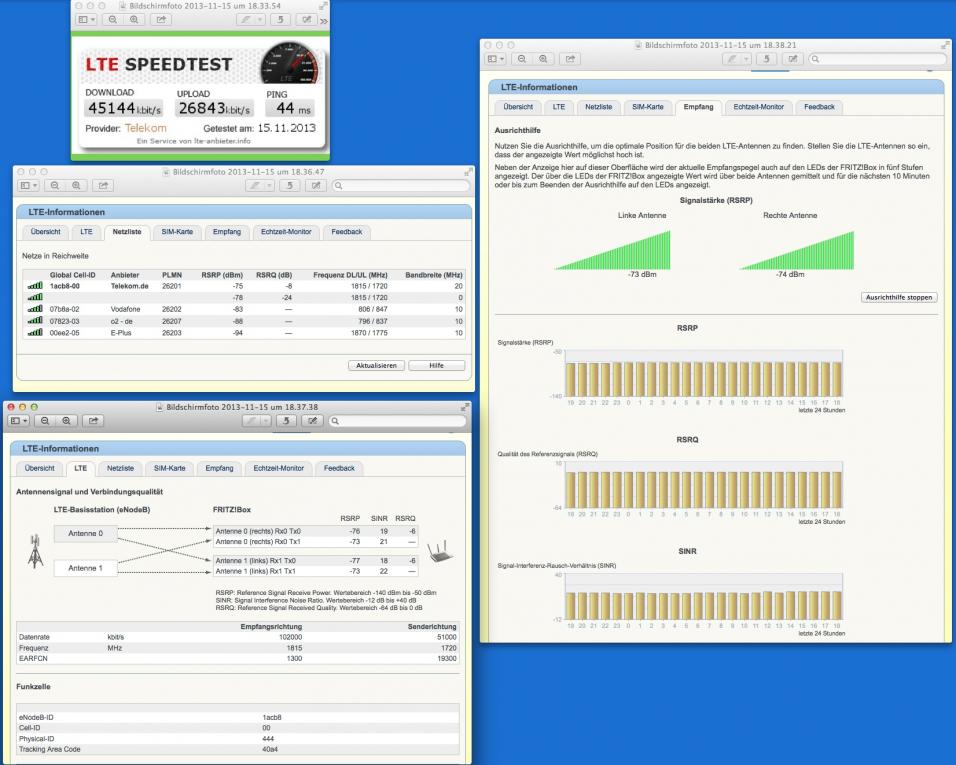
Task: Zoom out in the 18.36.47 Netzliste window
Action: (55, 185)
